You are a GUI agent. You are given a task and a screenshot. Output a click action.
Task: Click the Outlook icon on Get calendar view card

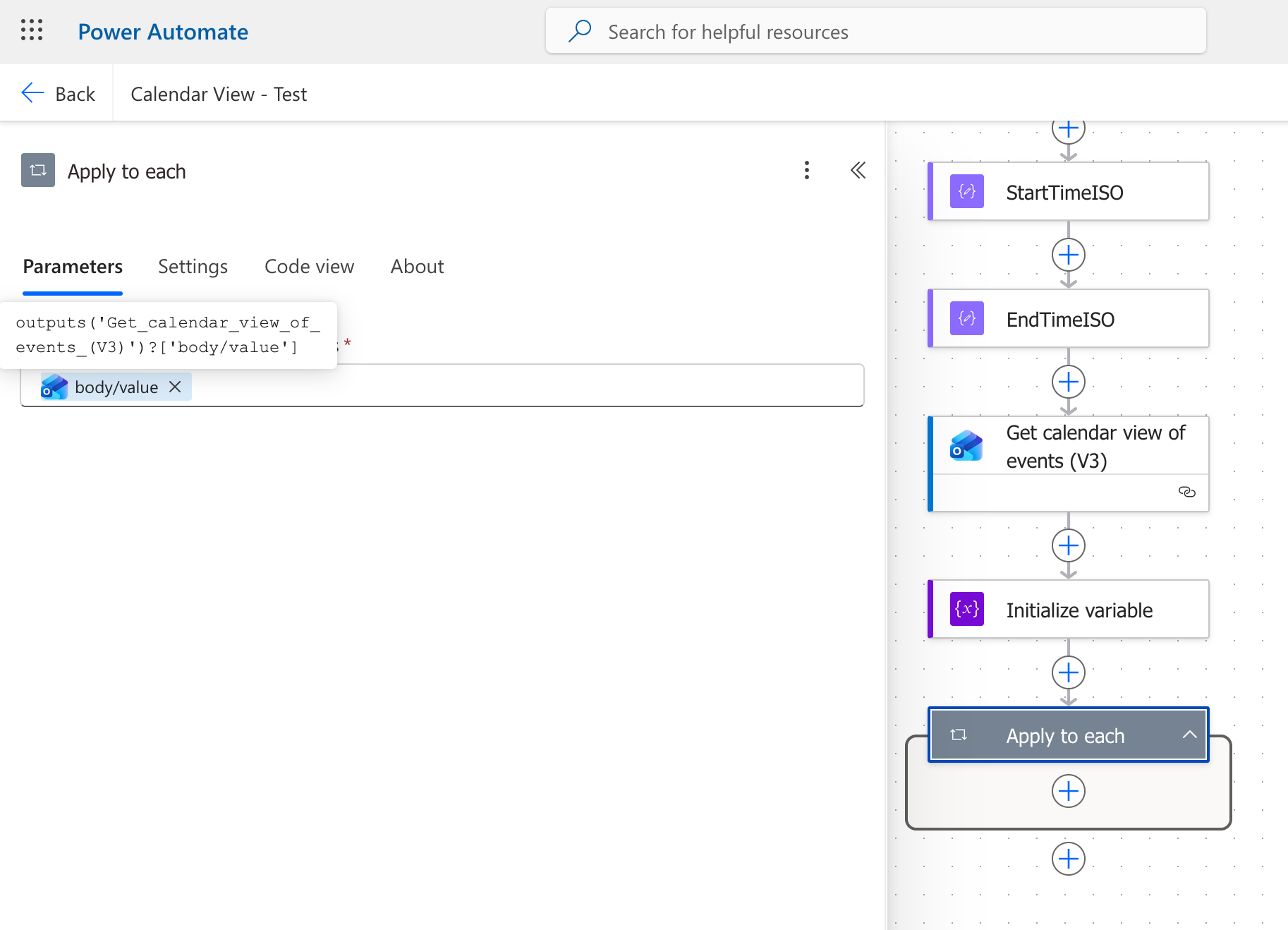(967, 445)
